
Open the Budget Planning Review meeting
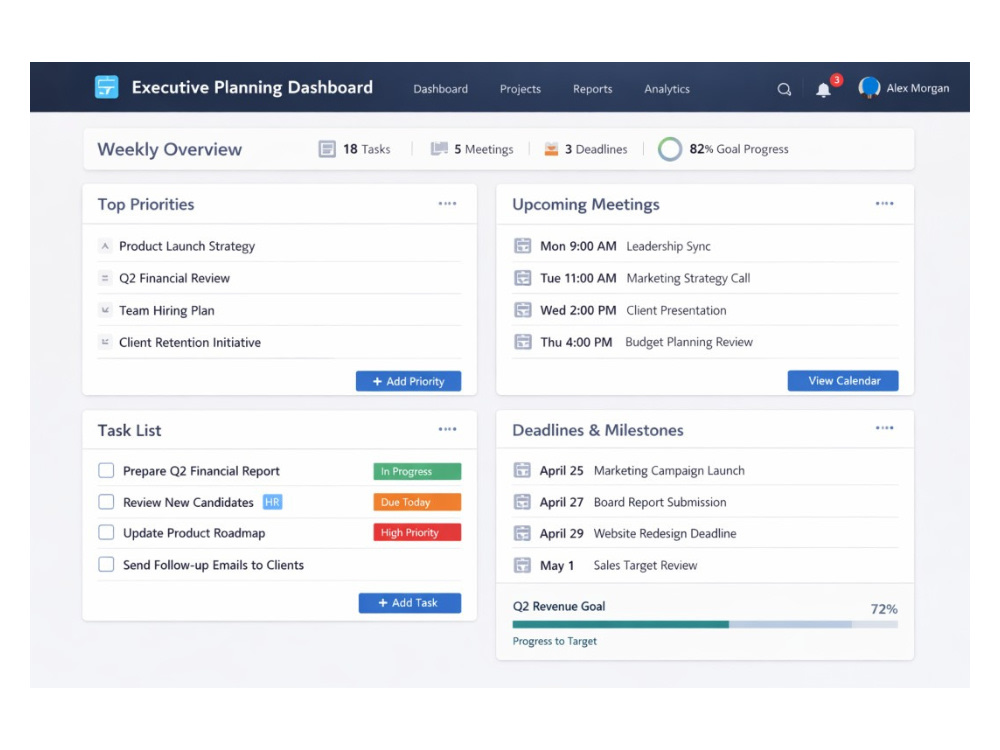[705, 342]
